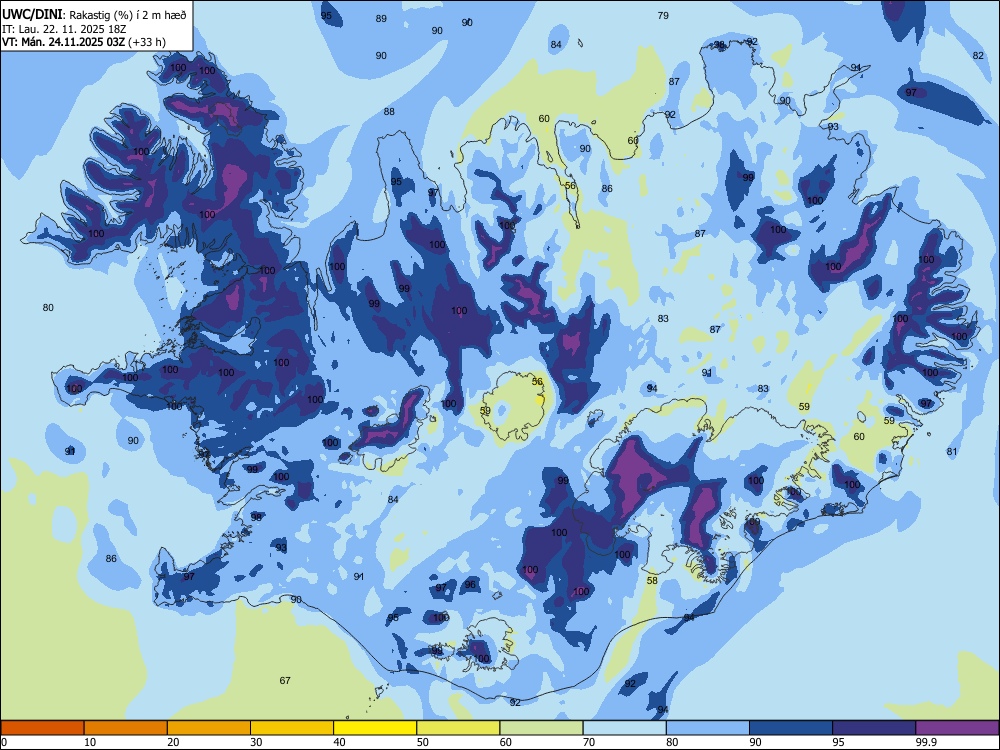Image resolution: width=1000 pixels, height=750 pixels.
Task: Click the gold 30–40 legend swatch
Action: click(x=292, y=728)
